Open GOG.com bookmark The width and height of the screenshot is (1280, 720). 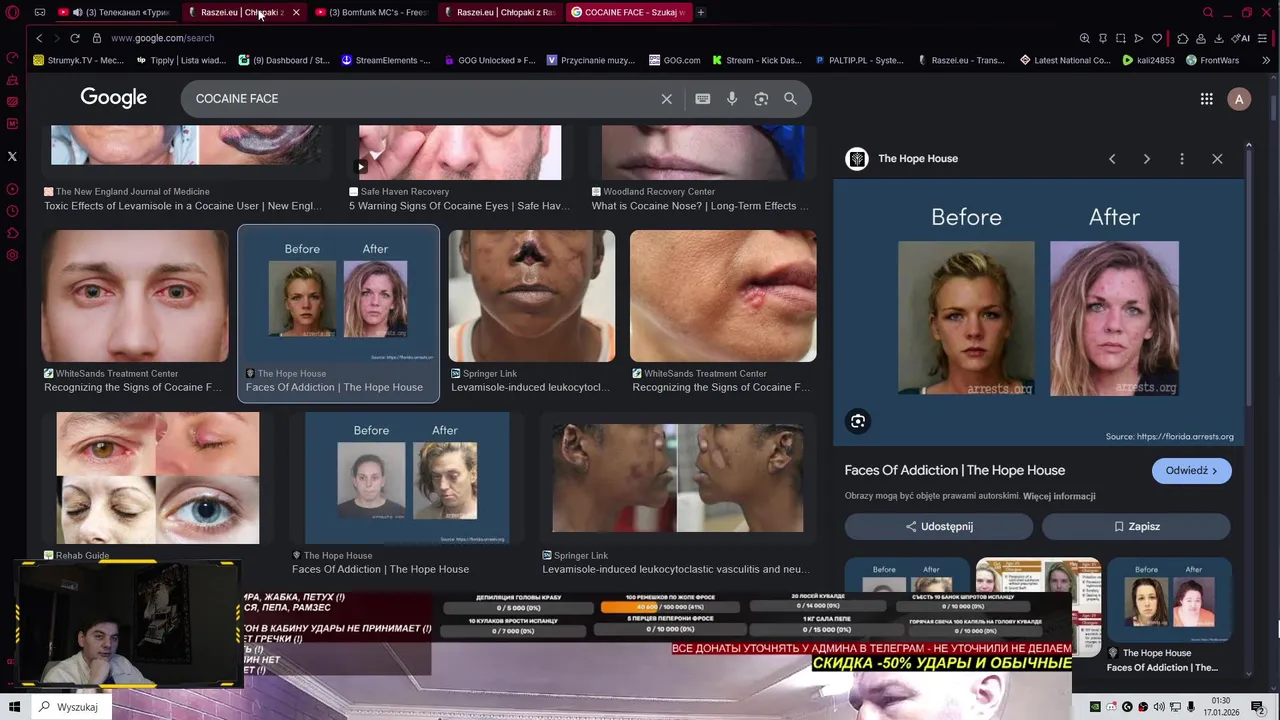pos(674,60)
